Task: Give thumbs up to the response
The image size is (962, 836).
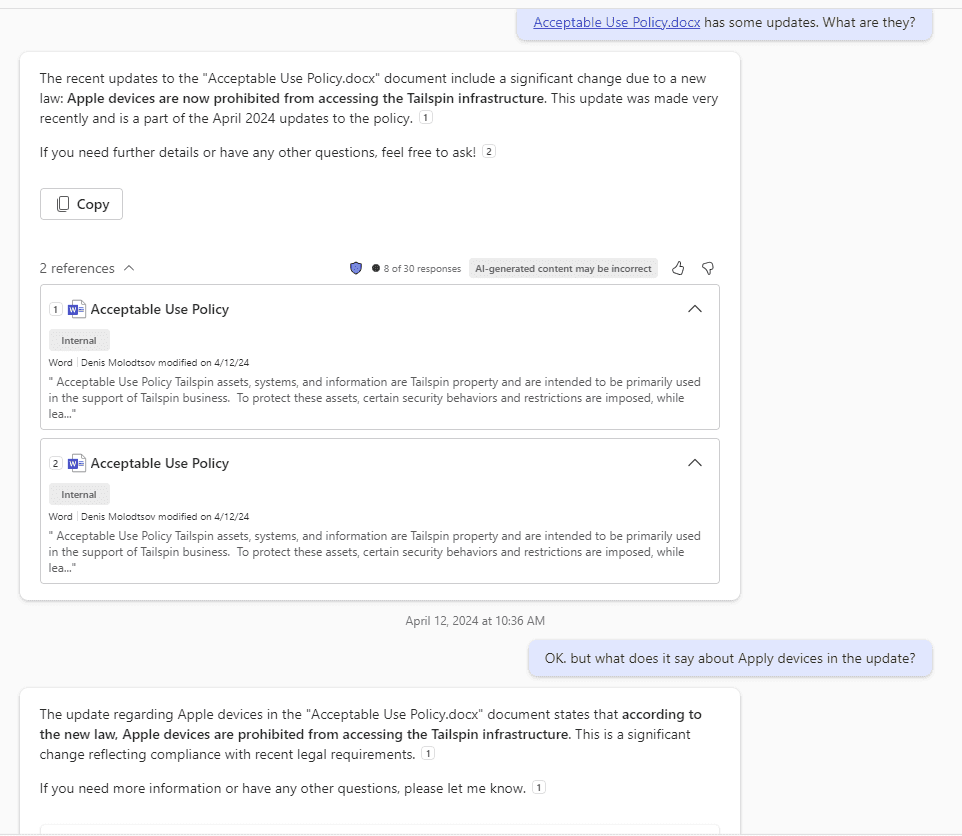Action: click(x=678, y=269)
